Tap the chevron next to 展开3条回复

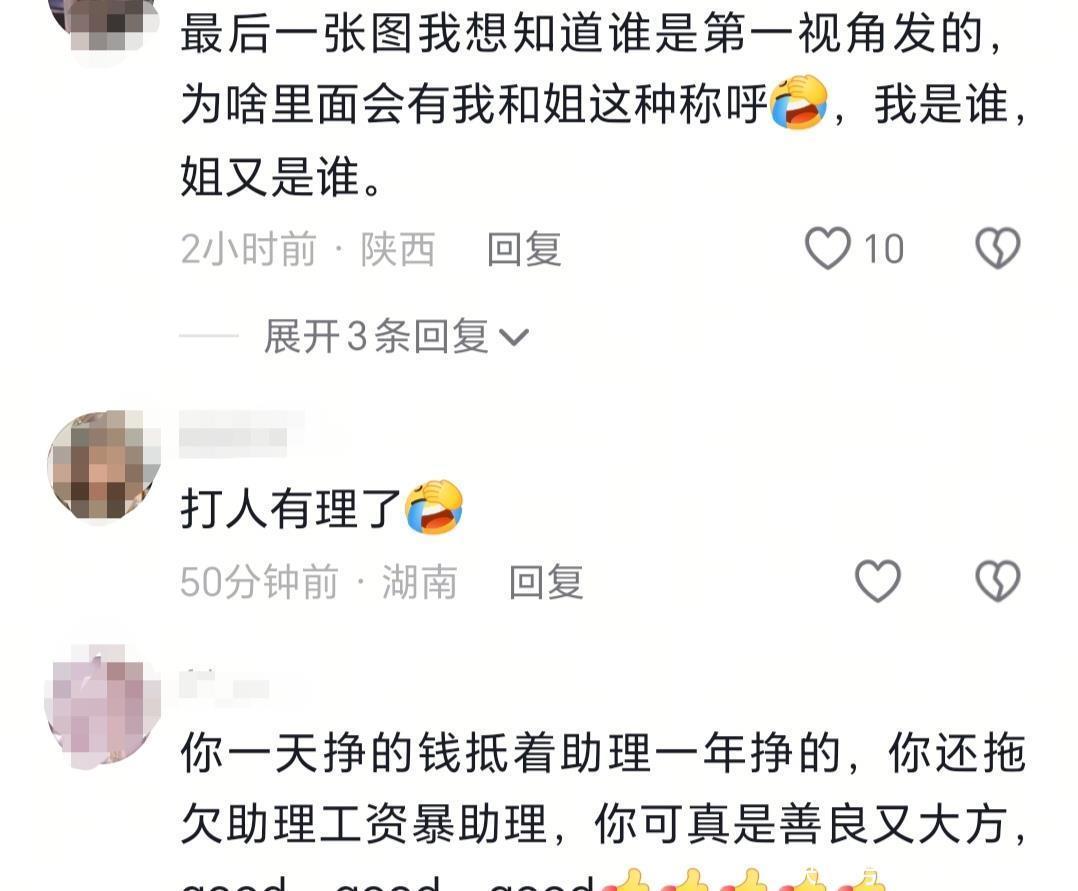(514, 338)
